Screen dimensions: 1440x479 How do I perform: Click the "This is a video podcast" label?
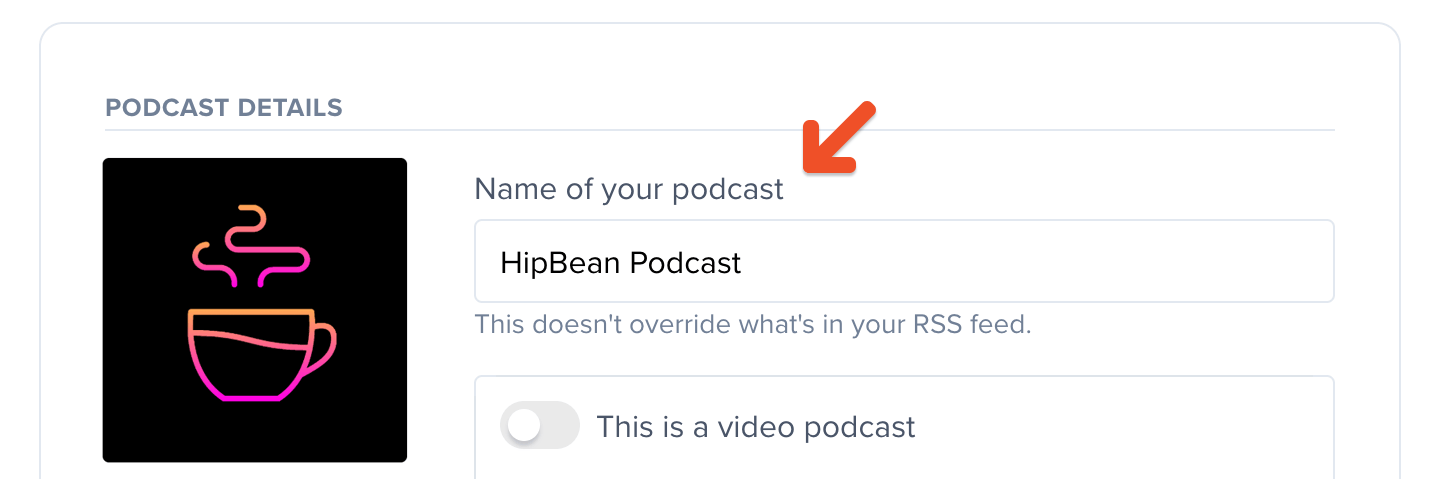756,427
